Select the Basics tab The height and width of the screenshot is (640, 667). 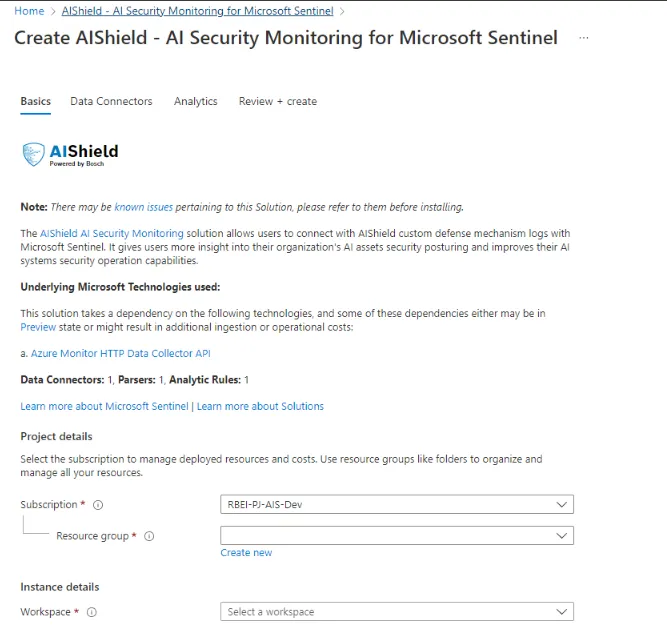tap(36, 101)
